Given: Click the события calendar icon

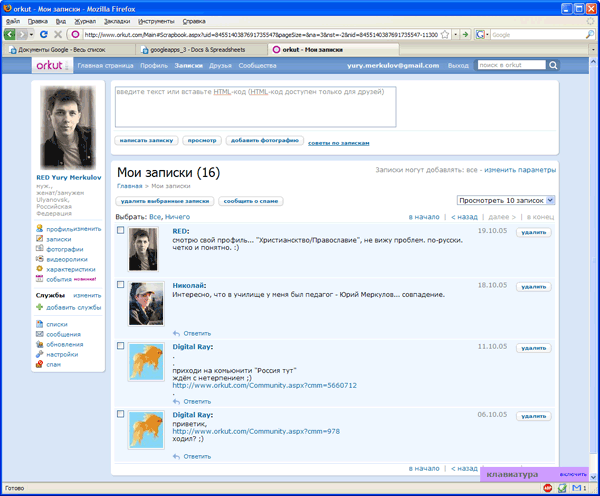Looking at the screenshot, I should click(39, 279).
